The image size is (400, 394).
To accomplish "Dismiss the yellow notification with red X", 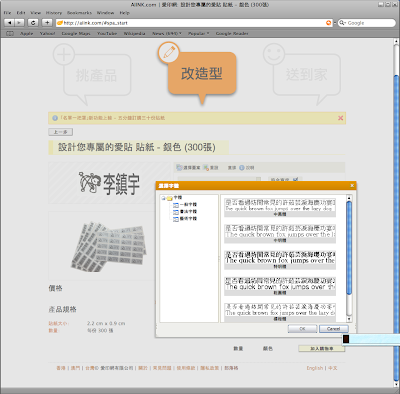I will click(x=340, y=118).
